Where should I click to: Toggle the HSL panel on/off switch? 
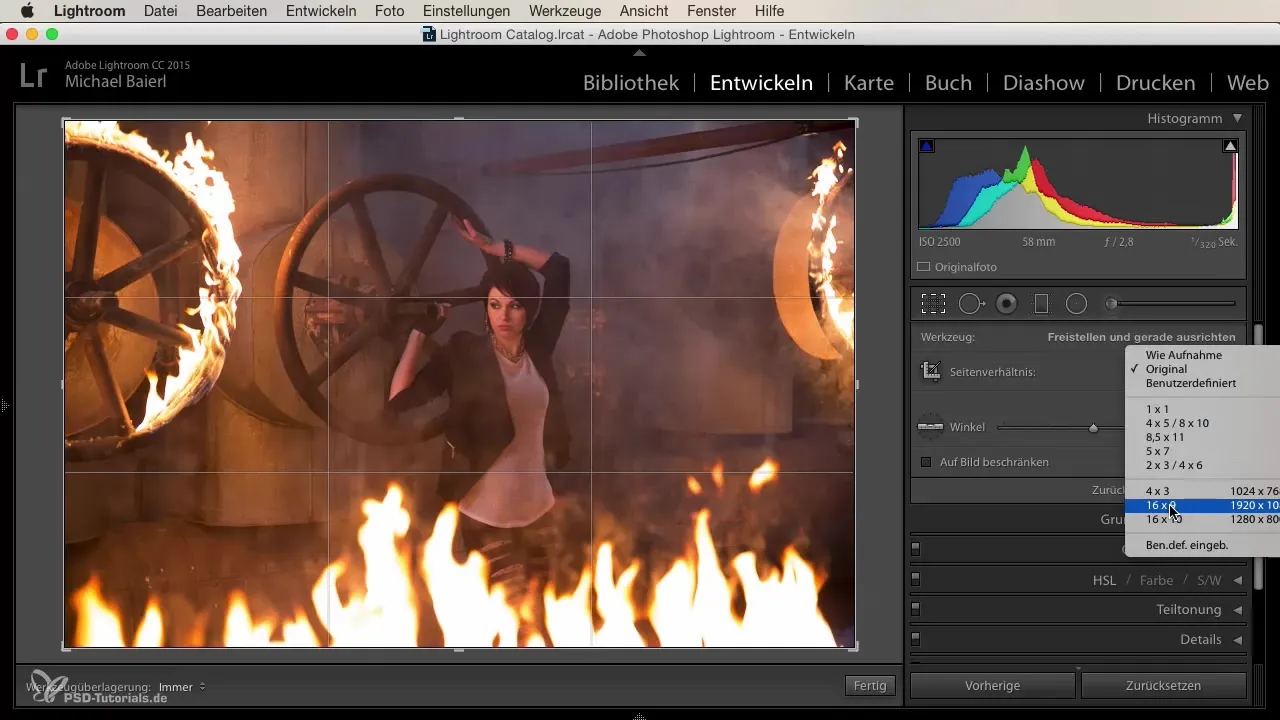click(915, 579)
